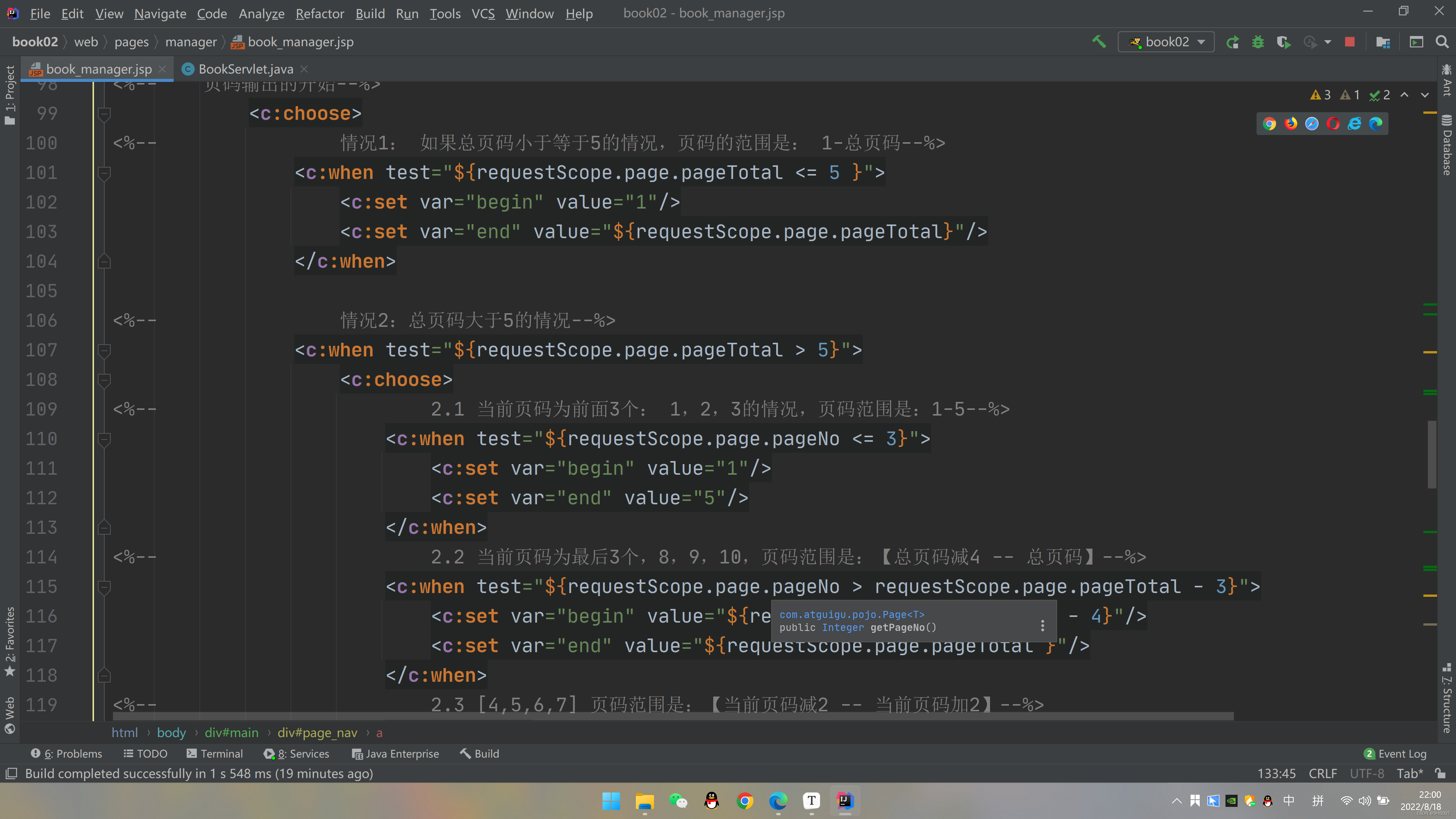The width and height of the screenshot is (1456, 819).
Task: Start the Debug bug icon
Action: [x=1258, y=42]
